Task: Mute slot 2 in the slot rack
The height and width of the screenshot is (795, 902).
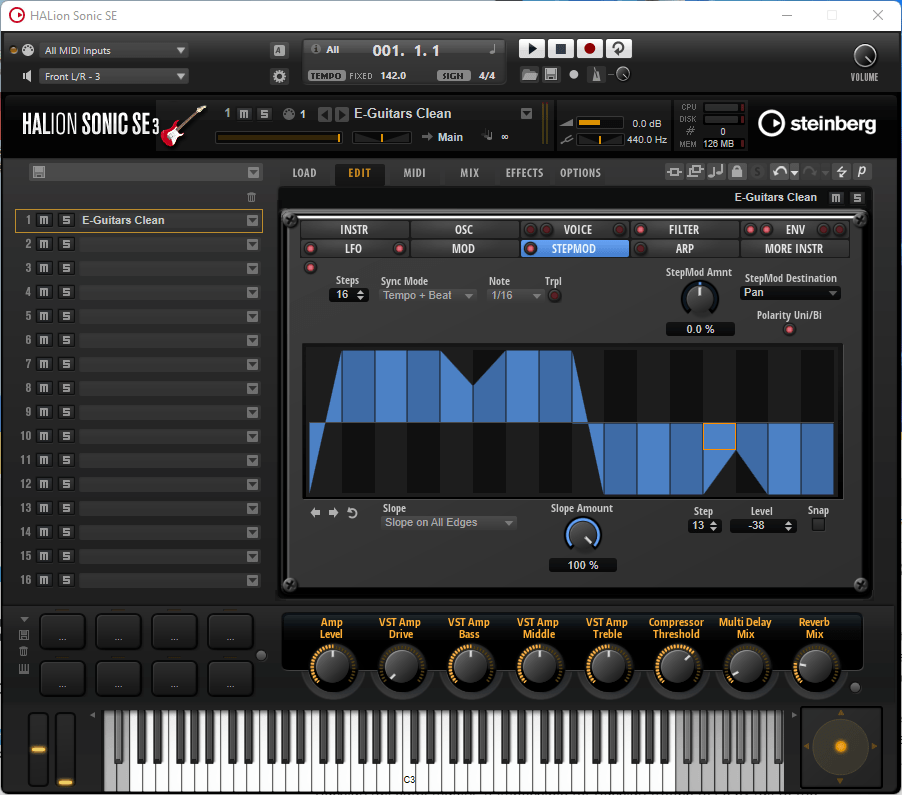Action: pos(44,244)
